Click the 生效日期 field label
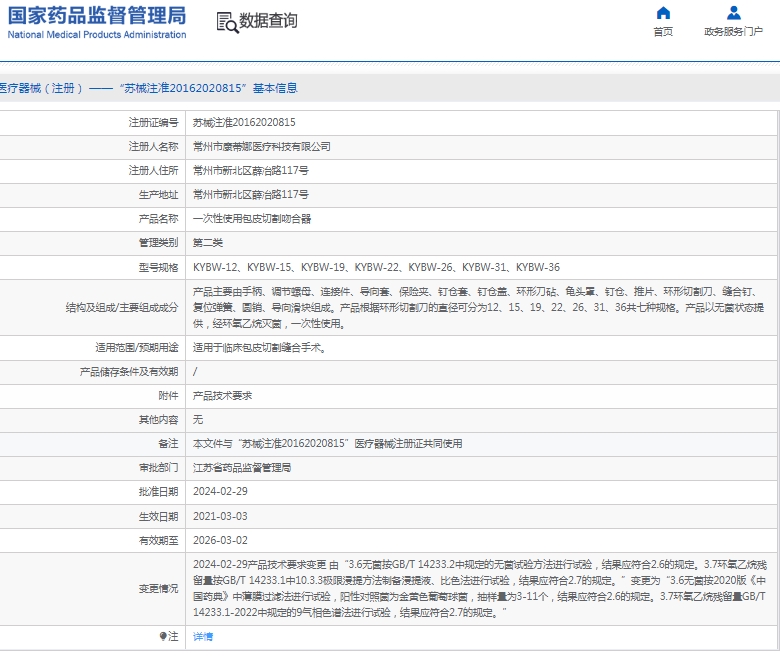The image size is (780, 657). click(158, 516)
